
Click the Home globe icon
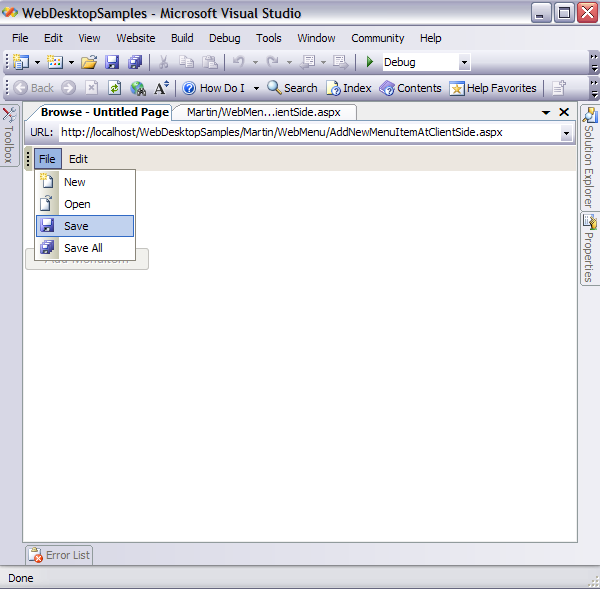tap(138, 88)
